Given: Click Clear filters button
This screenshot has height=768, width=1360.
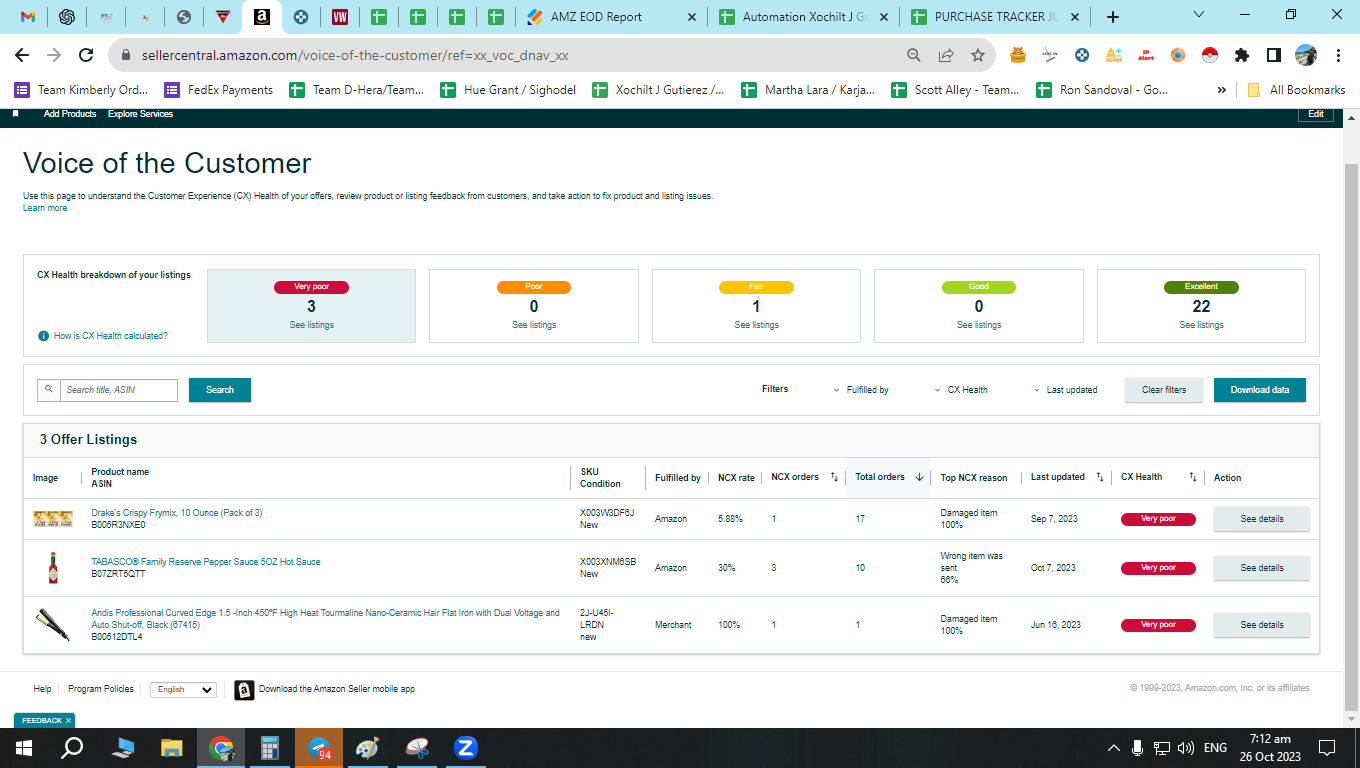Looking at the screenshot, I should click(x=1164, y=390).
